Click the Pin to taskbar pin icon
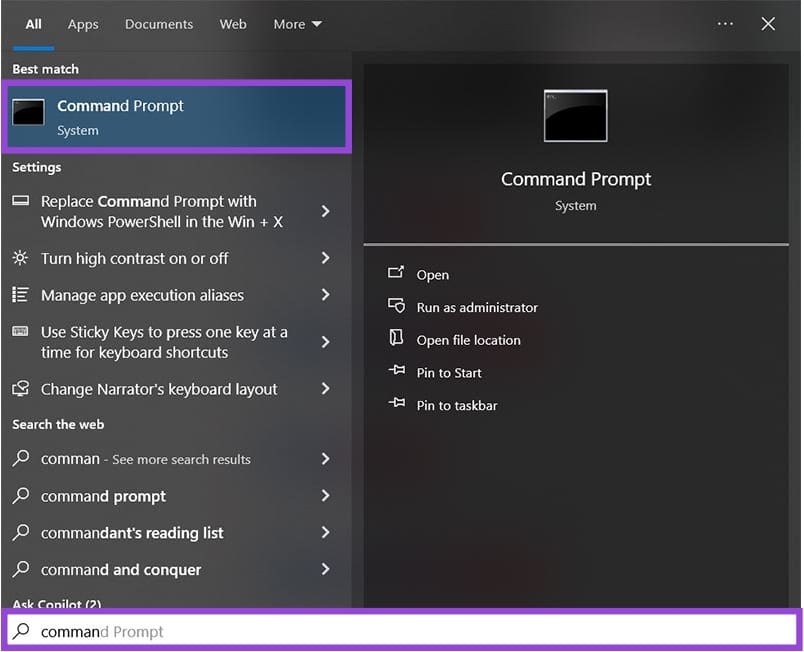 [396, 405]
